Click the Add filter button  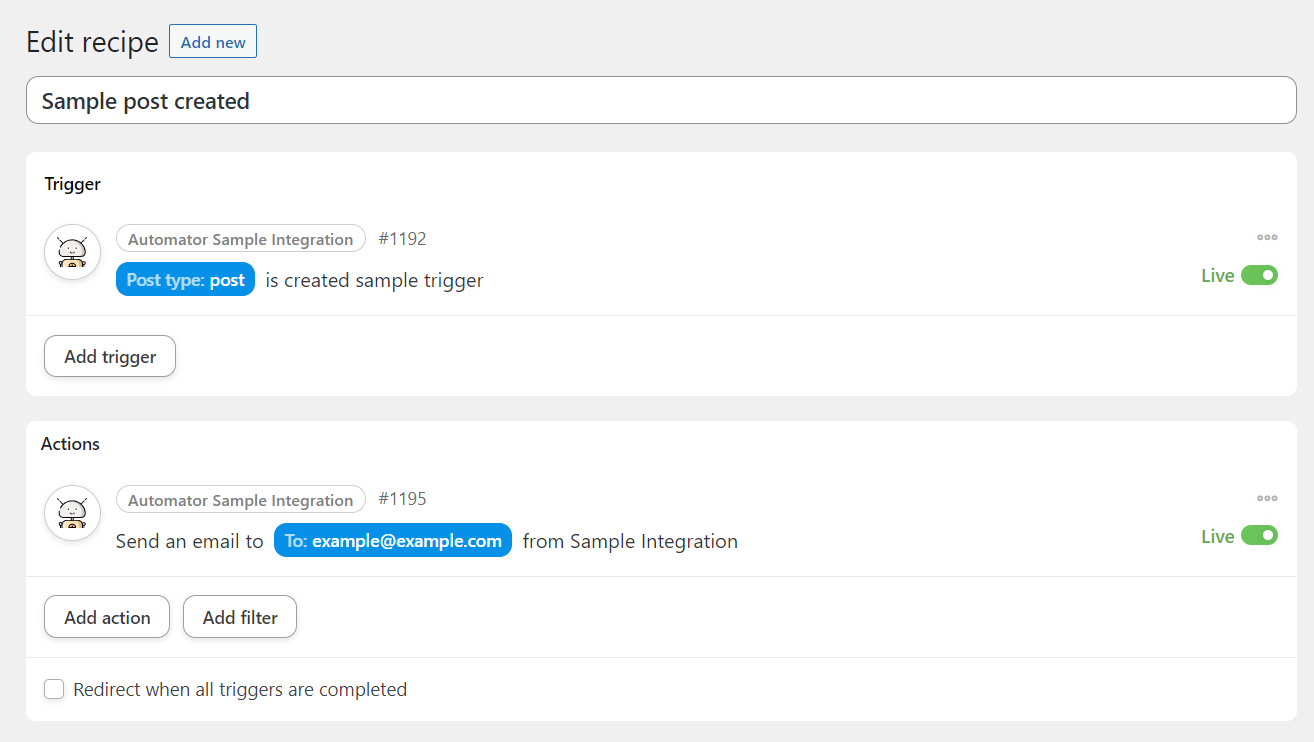click(240, 617)
